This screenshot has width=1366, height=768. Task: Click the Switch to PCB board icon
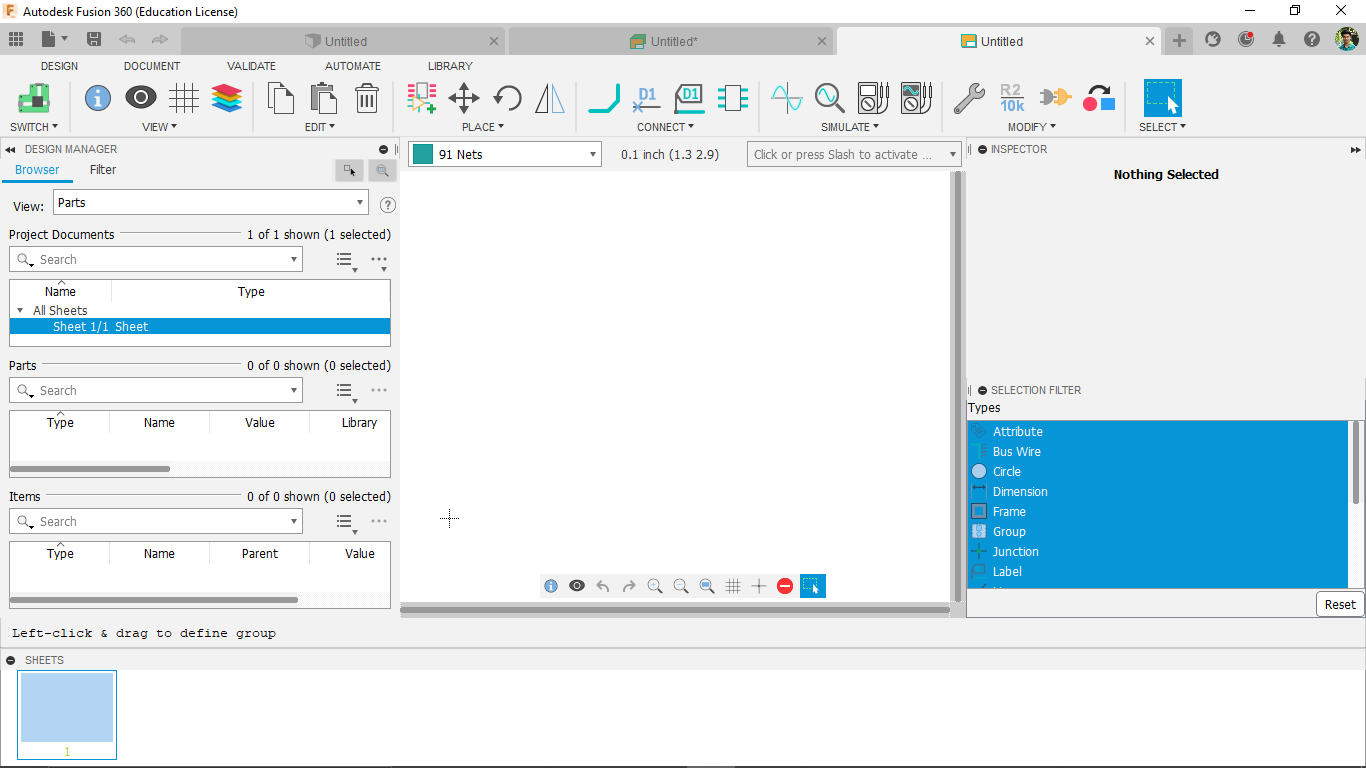click(x=34, y=98)
